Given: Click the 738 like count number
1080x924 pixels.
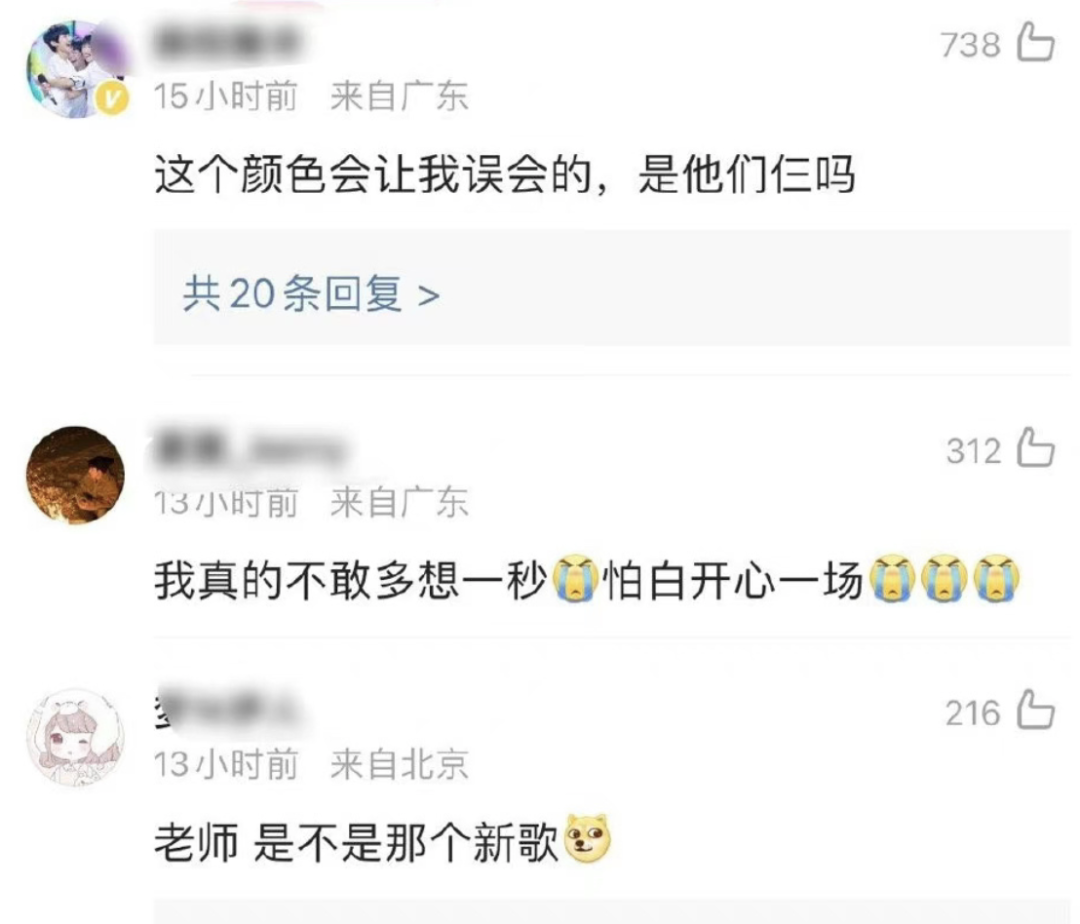Looking at the screenshot, I should tap(970, 45).
